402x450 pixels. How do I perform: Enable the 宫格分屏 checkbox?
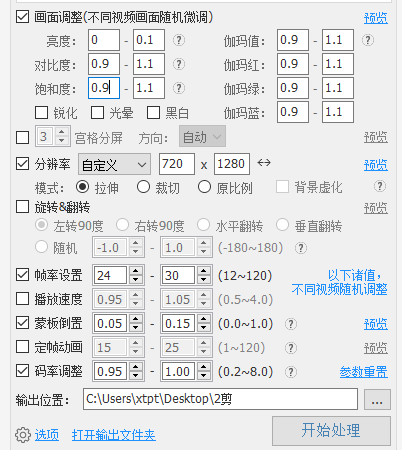[x=22, y=137]
